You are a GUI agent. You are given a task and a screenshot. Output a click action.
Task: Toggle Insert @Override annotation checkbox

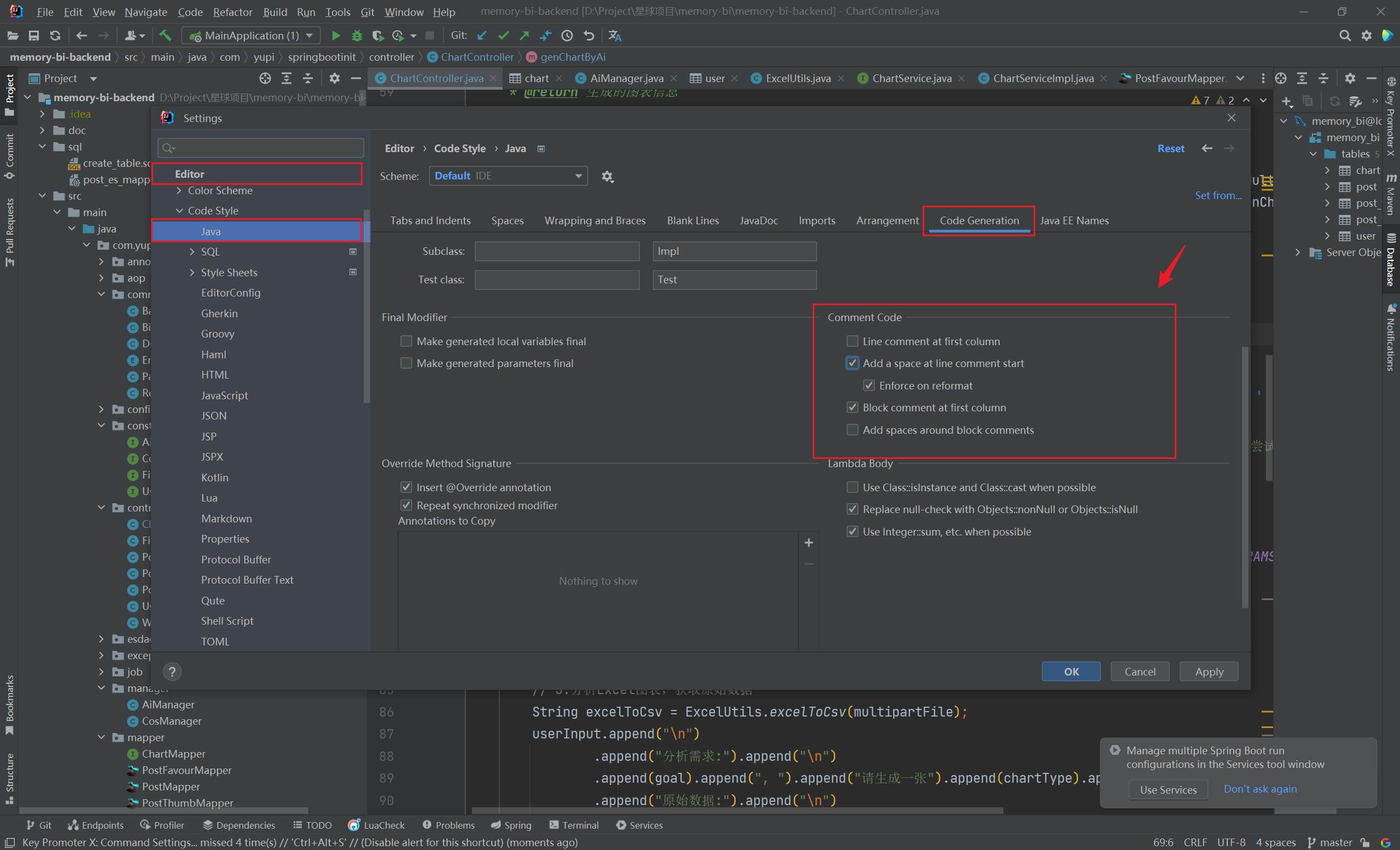pos(406,487)
